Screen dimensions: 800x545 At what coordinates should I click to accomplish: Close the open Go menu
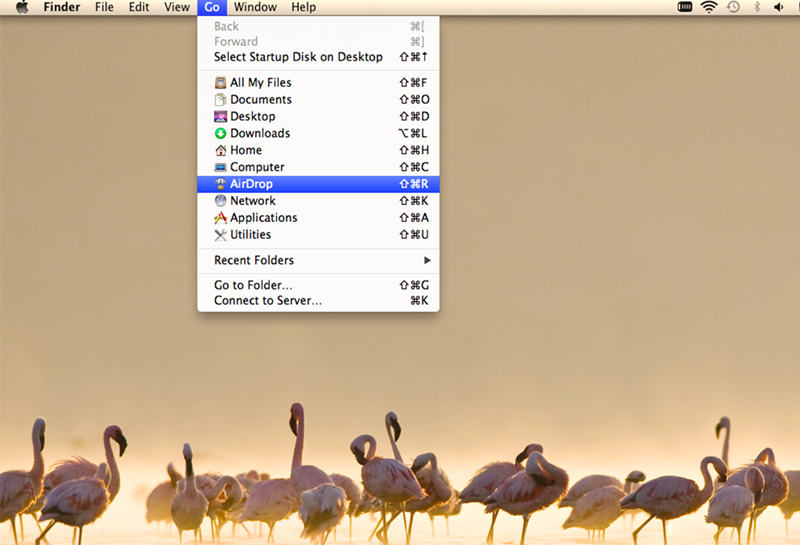(x=212, y=7)
